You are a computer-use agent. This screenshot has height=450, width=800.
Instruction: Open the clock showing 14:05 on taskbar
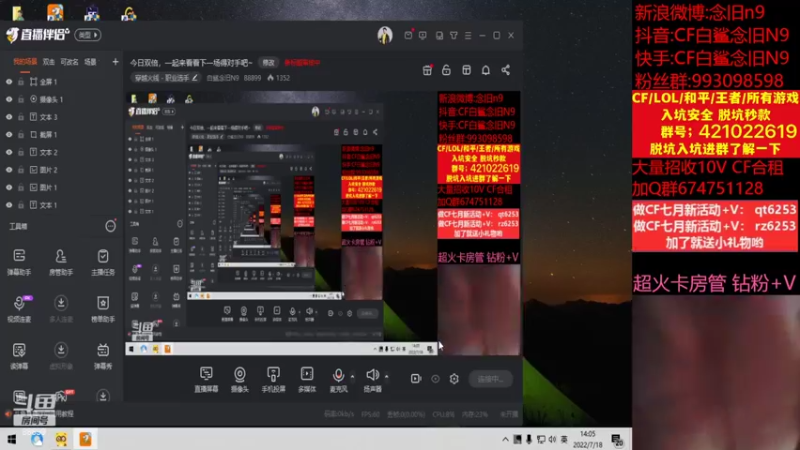coord(587,439)
